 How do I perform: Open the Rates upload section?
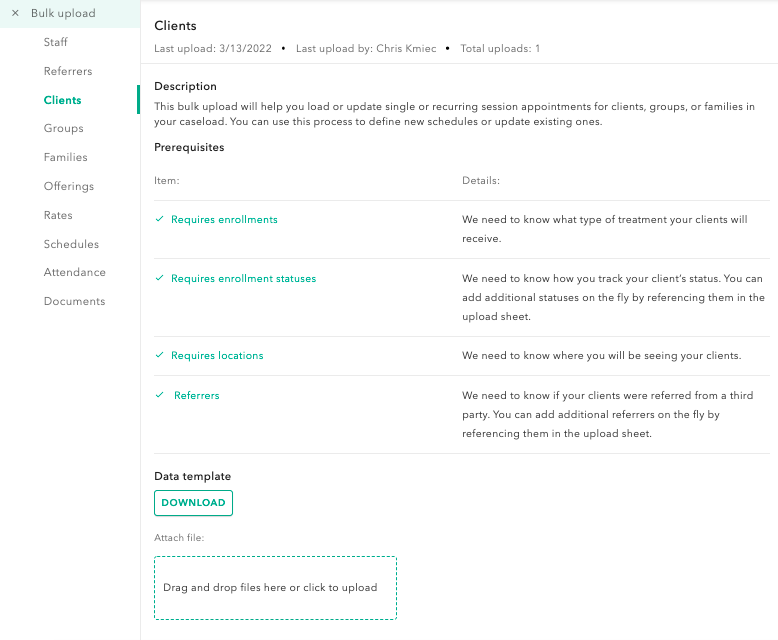(58, 215)
